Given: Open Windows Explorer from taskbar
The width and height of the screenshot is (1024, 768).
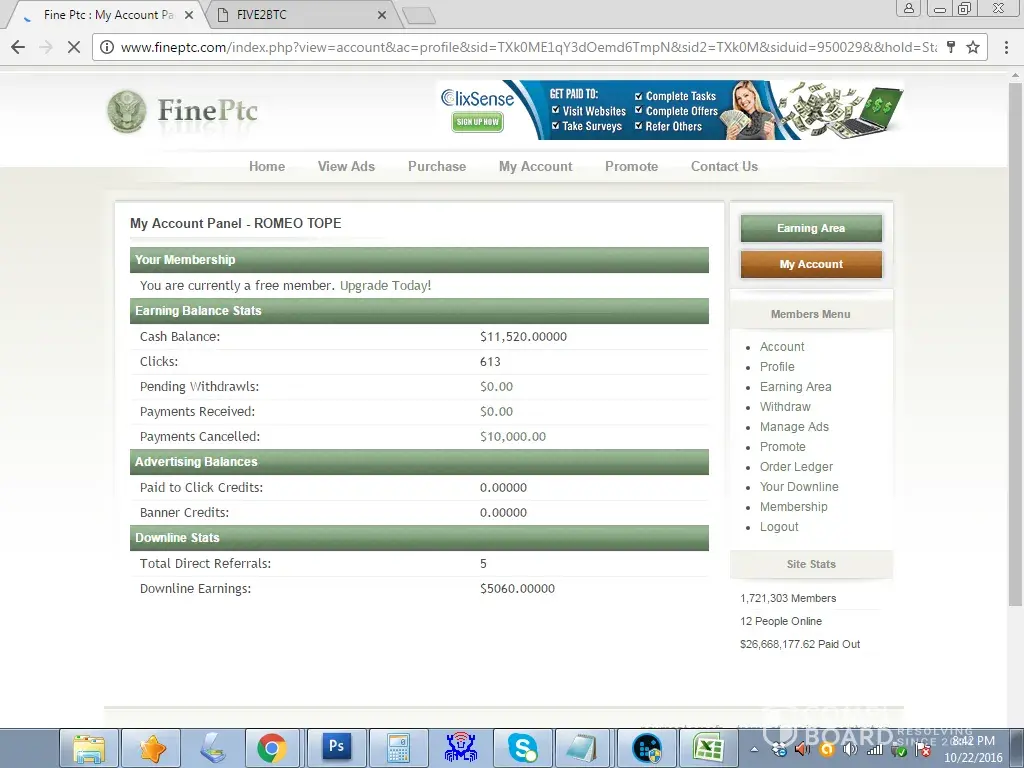Looking at the screenshot, I should click(x=89, y=748).
